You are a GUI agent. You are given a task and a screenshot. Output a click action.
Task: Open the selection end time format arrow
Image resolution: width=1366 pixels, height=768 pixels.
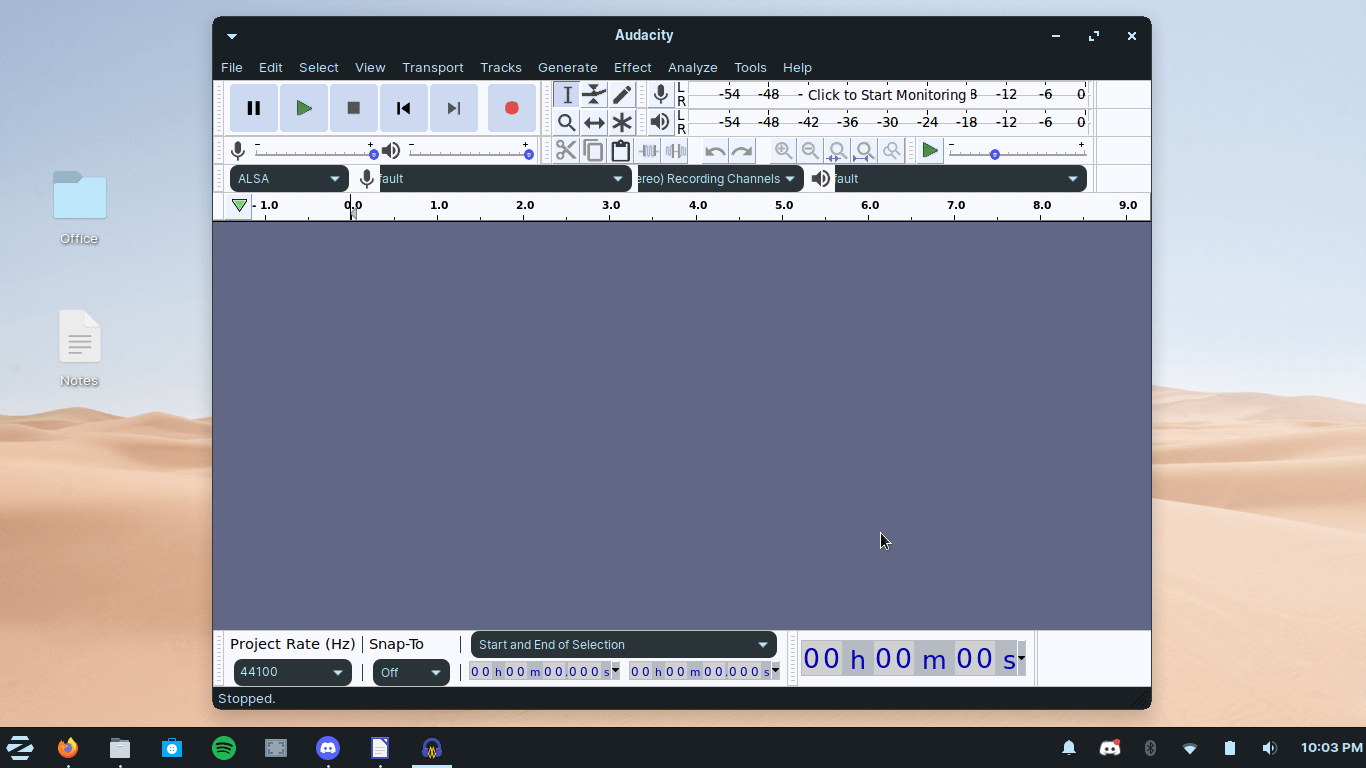[775, 671]
